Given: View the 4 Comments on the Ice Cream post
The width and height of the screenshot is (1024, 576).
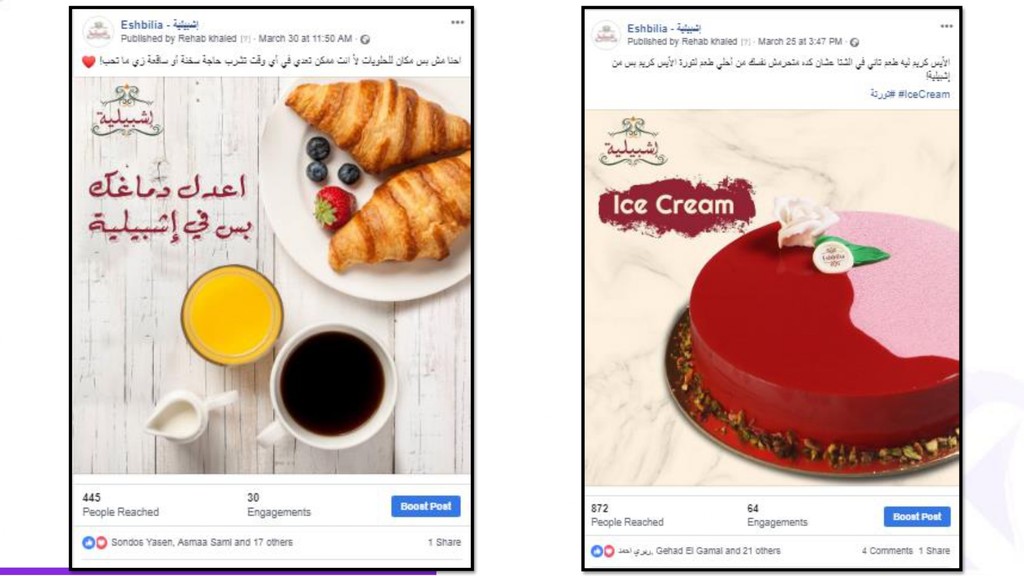Looking at the screenshot, I should click(x=887, y=551).
